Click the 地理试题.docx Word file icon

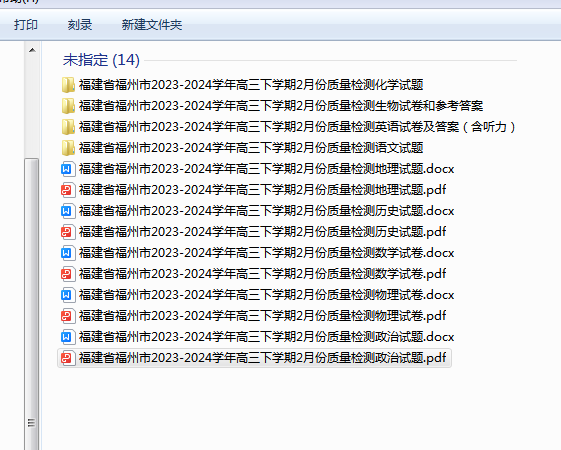(68, 169)
